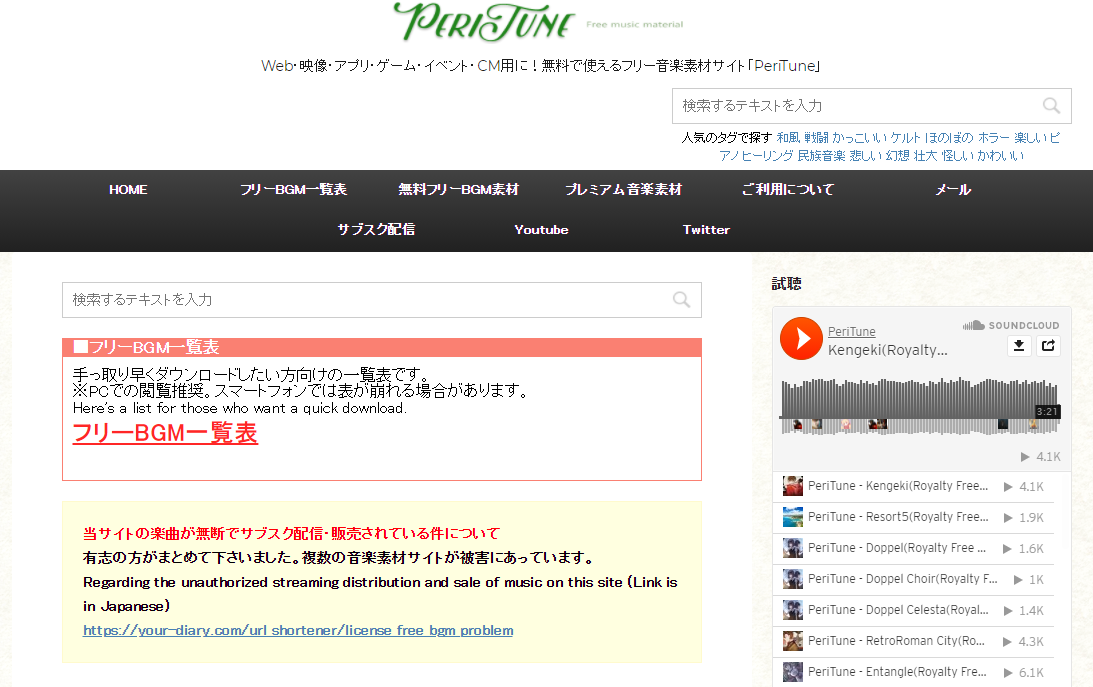Viewport: 1093px width, 687px height.
Task: Click the SoundCloud download icon
Action: pyautogui.click(x=1018, y=346)
